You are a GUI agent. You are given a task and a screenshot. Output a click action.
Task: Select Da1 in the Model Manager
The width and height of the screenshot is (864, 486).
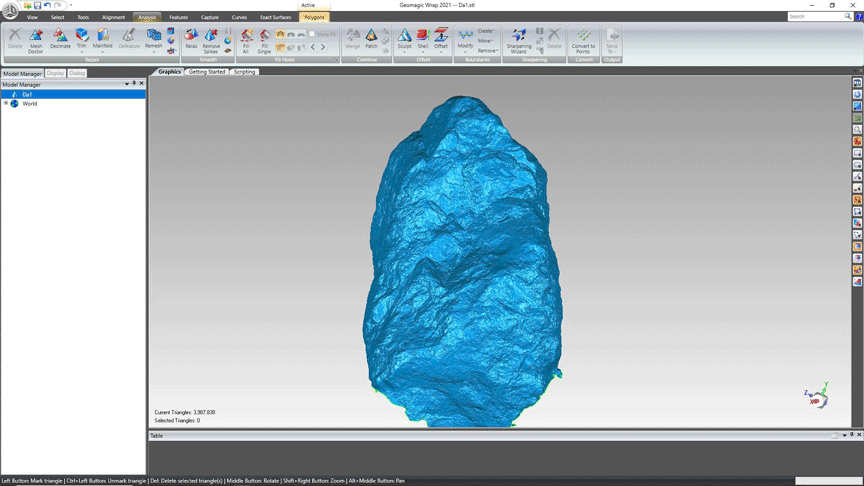28,94
